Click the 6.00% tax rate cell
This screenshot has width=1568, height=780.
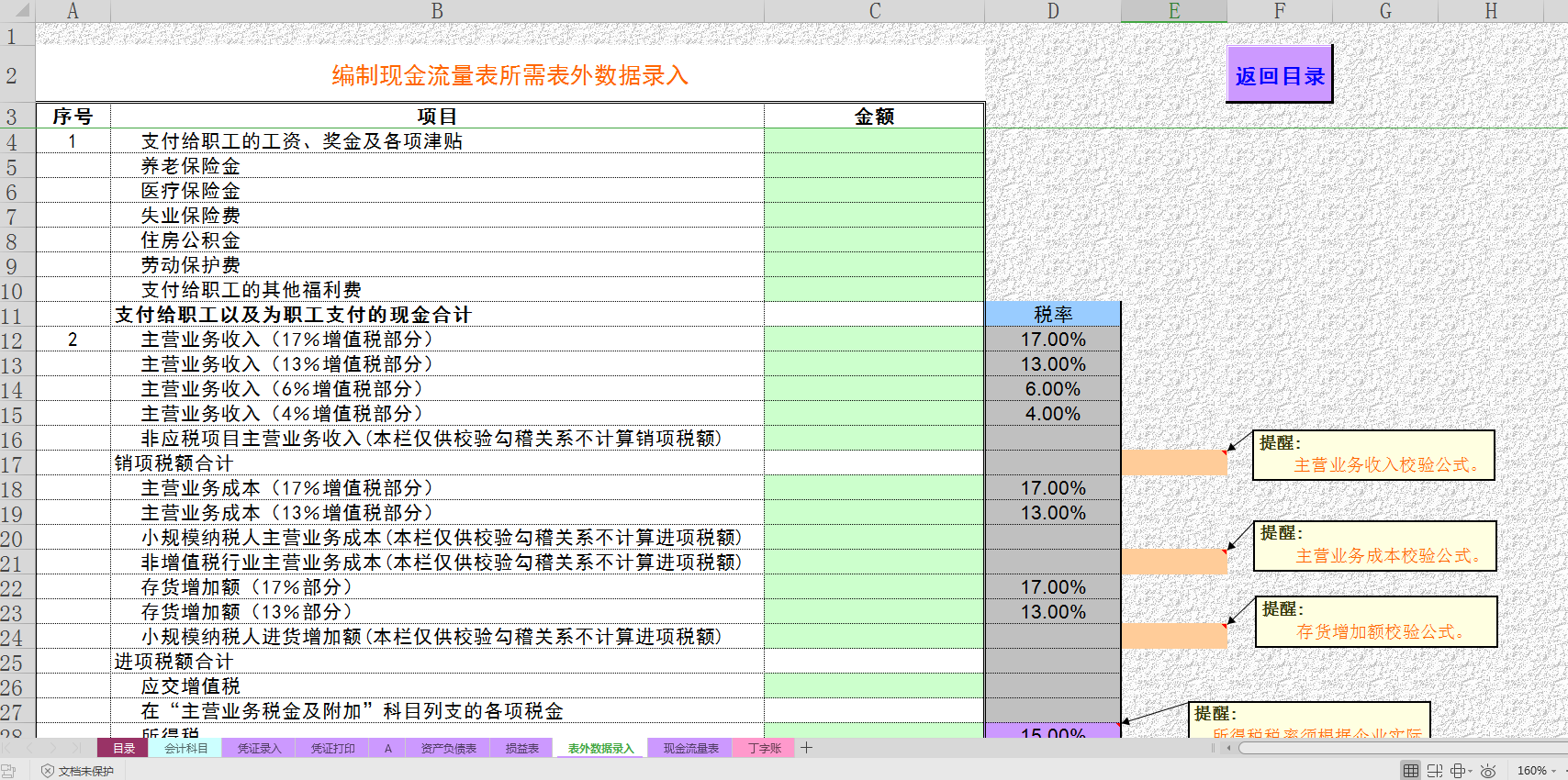tap(1053, 389)
